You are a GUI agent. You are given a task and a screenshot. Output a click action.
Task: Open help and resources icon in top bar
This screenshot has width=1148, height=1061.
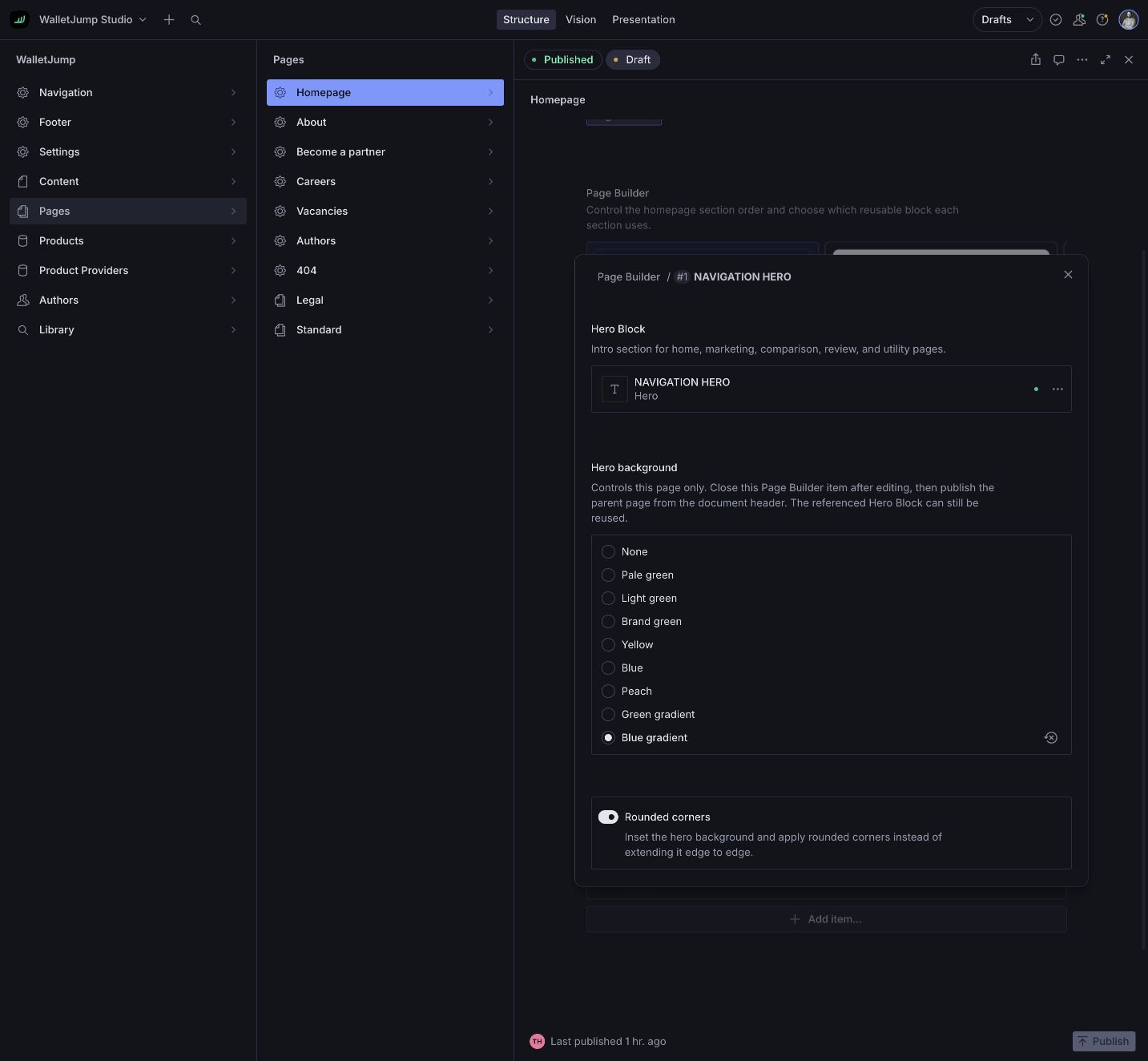click(1102, 19)
